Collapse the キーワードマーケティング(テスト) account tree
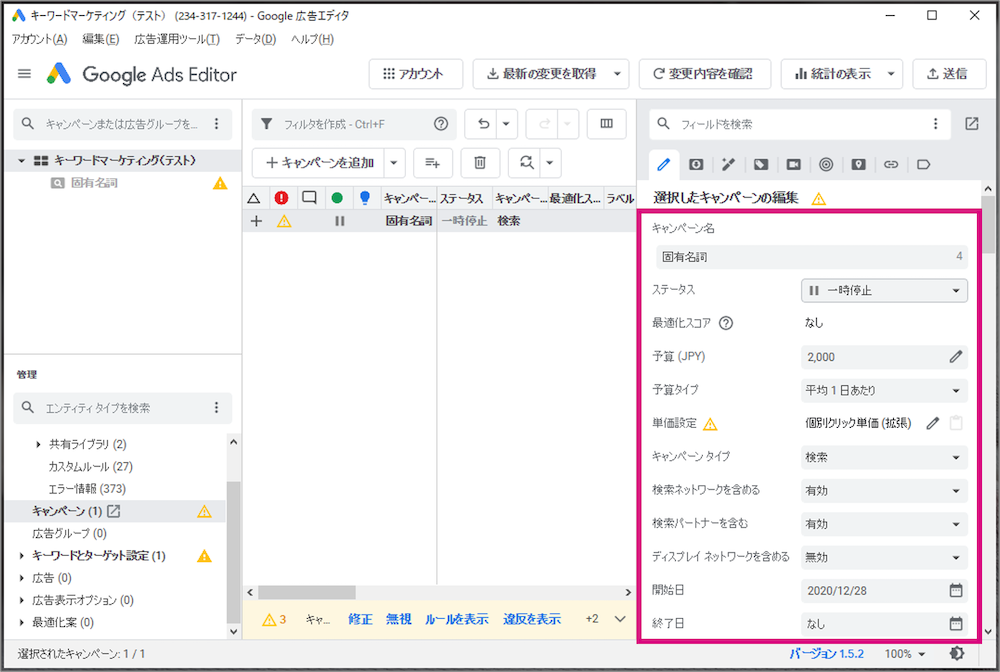Viewport: 1000px width, 672px height. point(22,161)
